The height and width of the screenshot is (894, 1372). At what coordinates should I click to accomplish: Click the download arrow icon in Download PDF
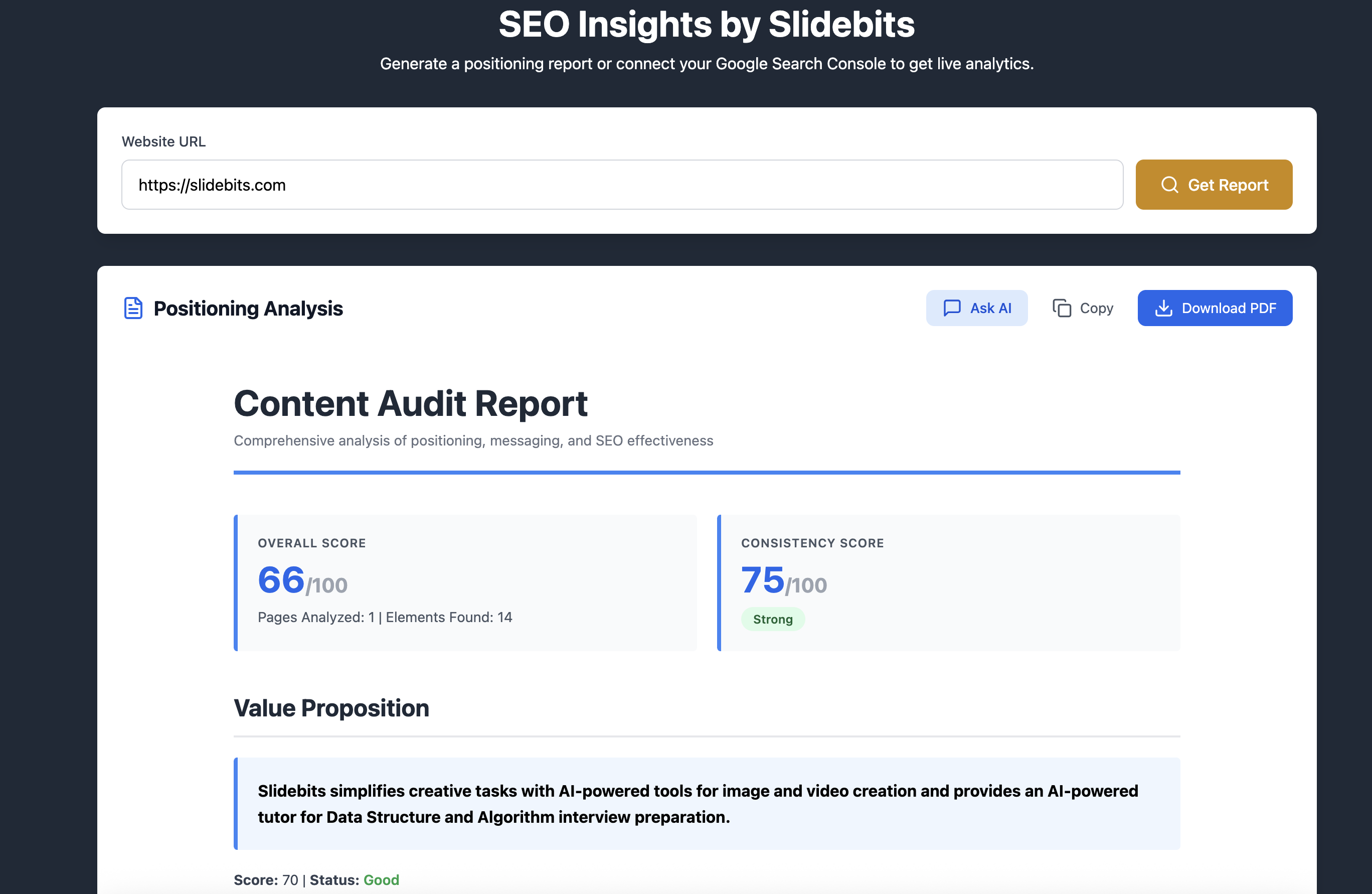pos(1164,308)
